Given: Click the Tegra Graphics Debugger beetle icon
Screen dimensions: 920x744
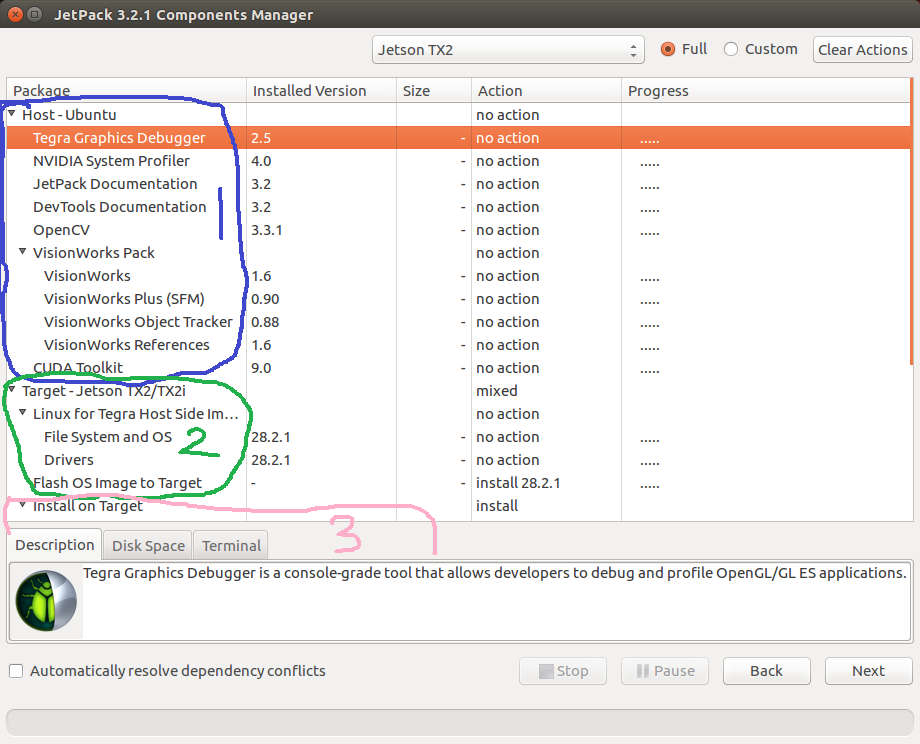Looking at the screenshot, I should (x=46, y=601).
